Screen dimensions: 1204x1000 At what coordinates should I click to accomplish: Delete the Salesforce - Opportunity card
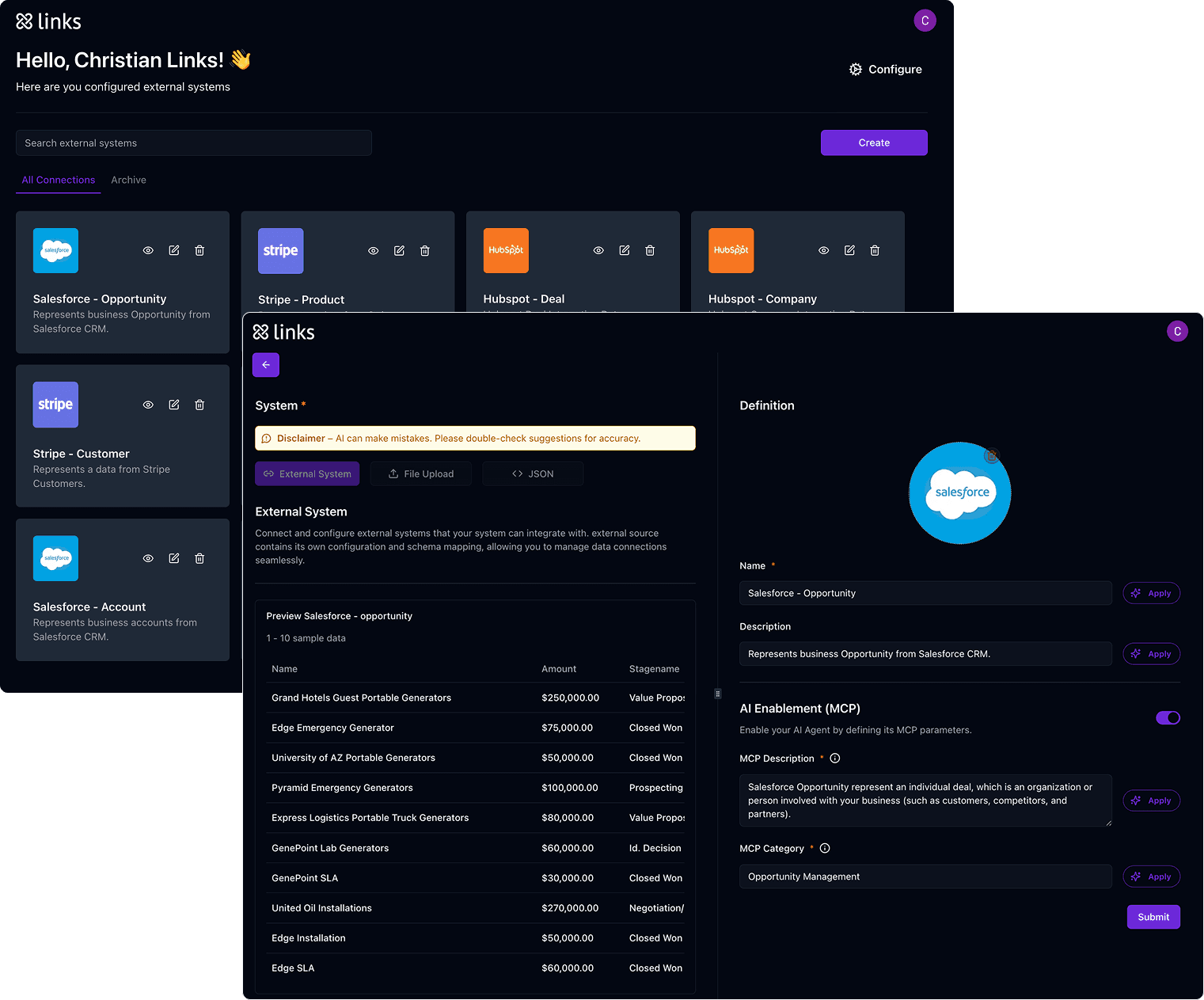pyautogui.click(x=199, y=250)
